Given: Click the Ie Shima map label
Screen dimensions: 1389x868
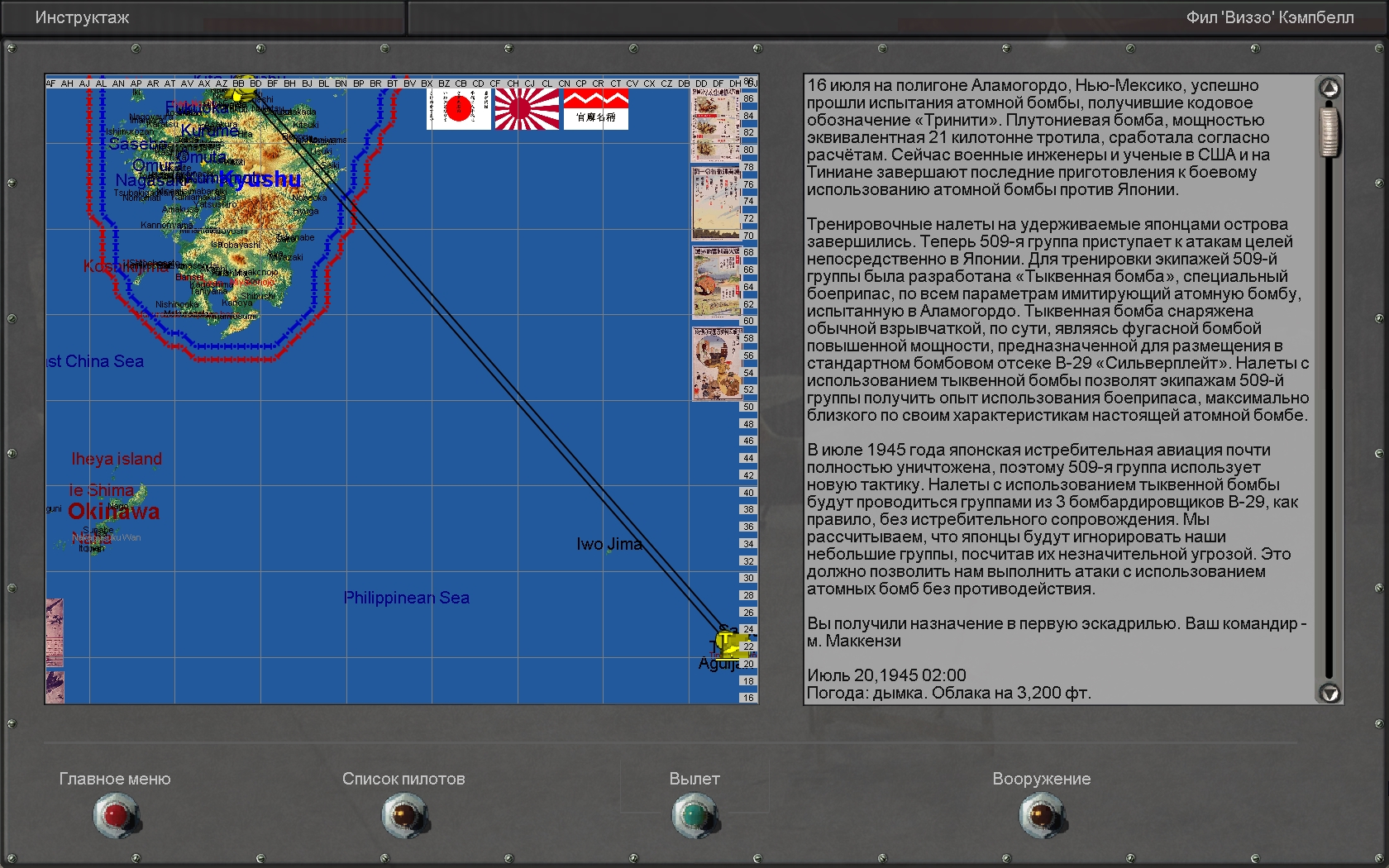Looking at the screenshot, I should 101,490.
